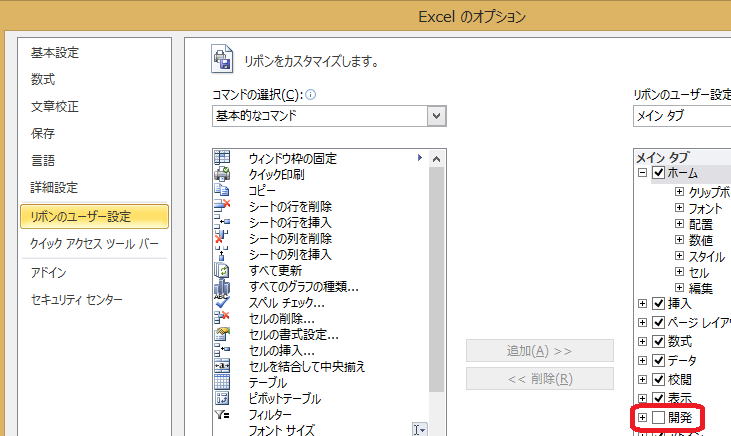Screen dimensions: 731x436
Task: Open セキュリティ センター category
Action: coord(76,299)
